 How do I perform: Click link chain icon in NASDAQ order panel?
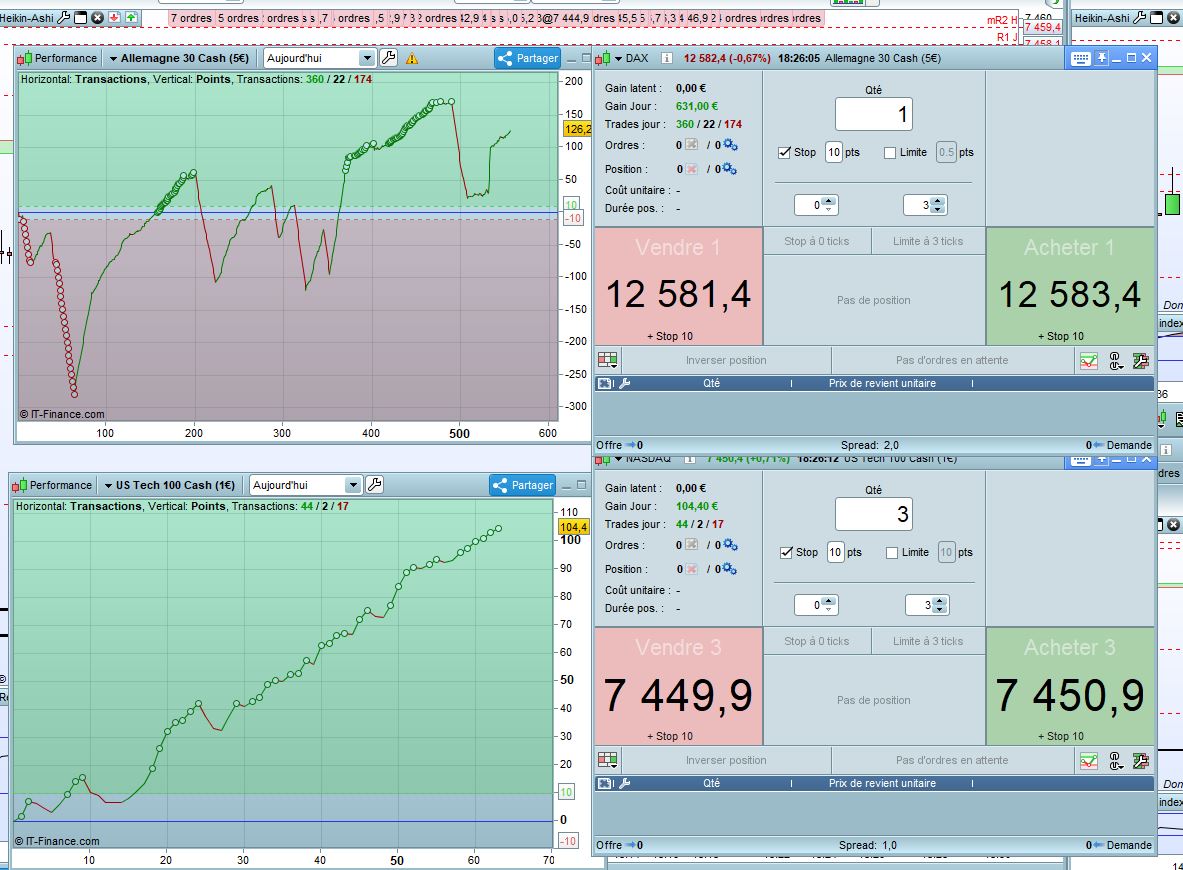(1116, 761)
